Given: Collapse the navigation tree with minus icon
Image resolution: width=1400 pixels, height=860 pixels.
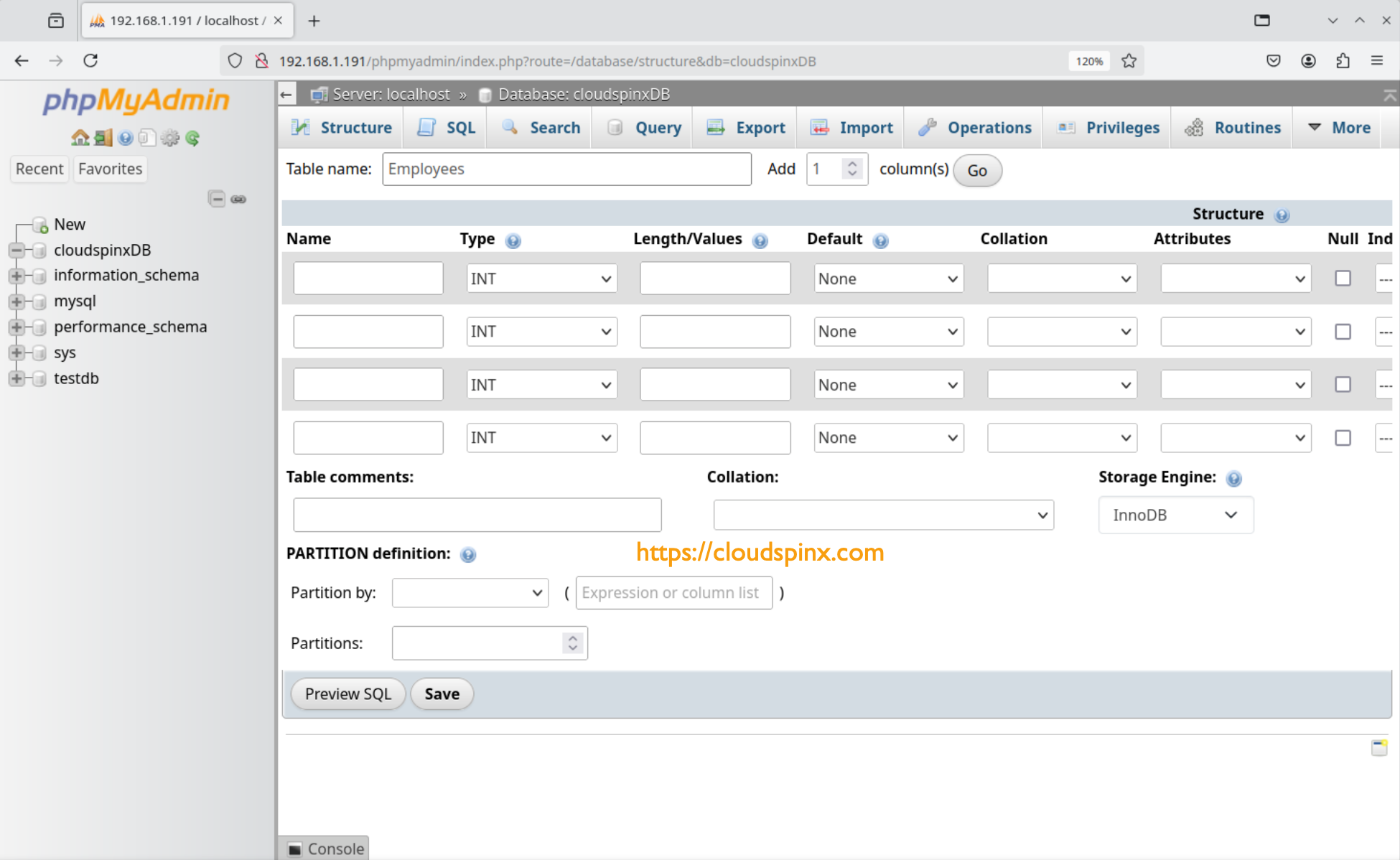Looking at the screenshot, I should pos(217,198).
